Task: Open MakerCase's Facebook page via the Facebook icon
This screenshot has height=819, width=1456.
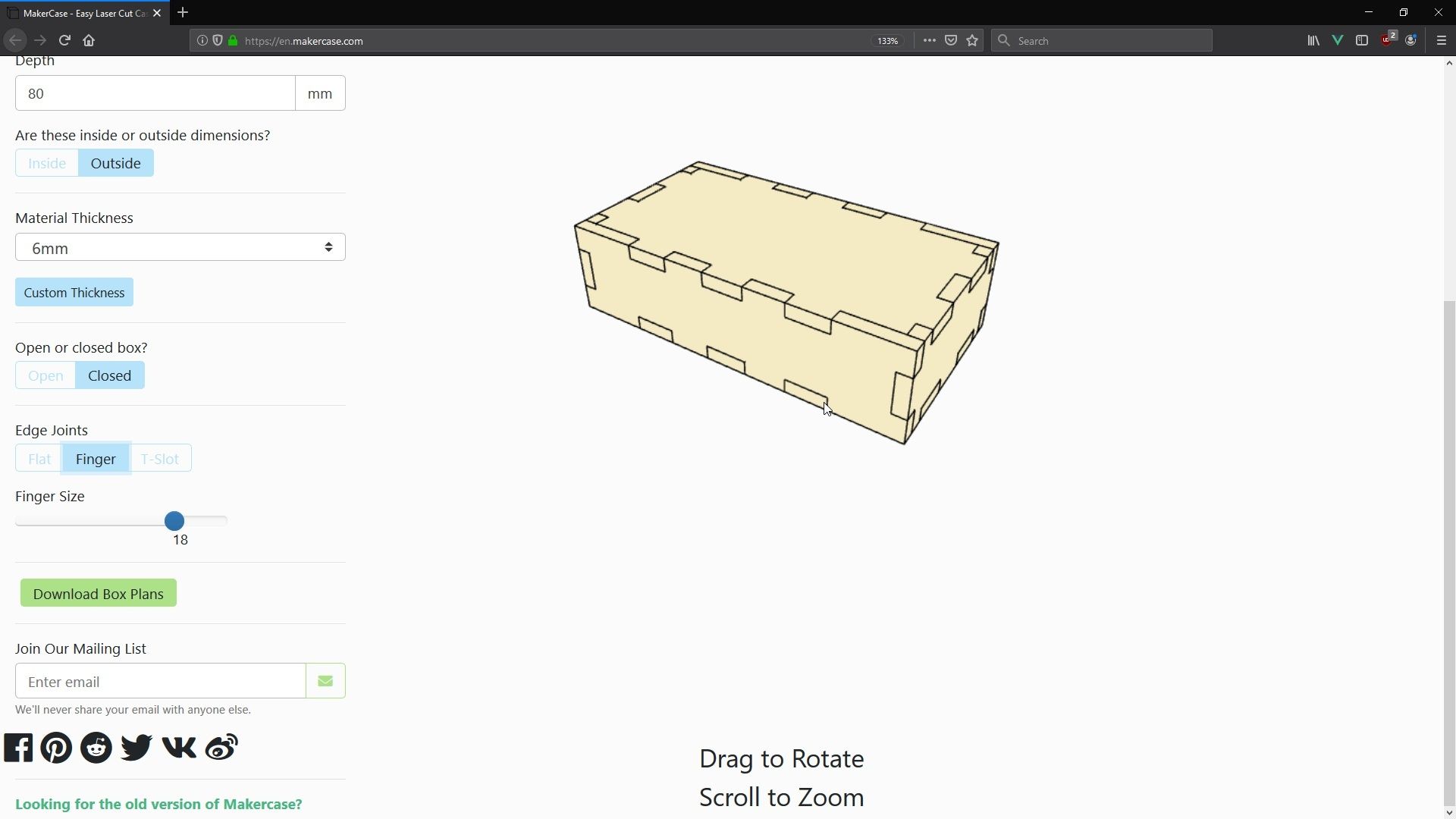Action: (18, 747)
